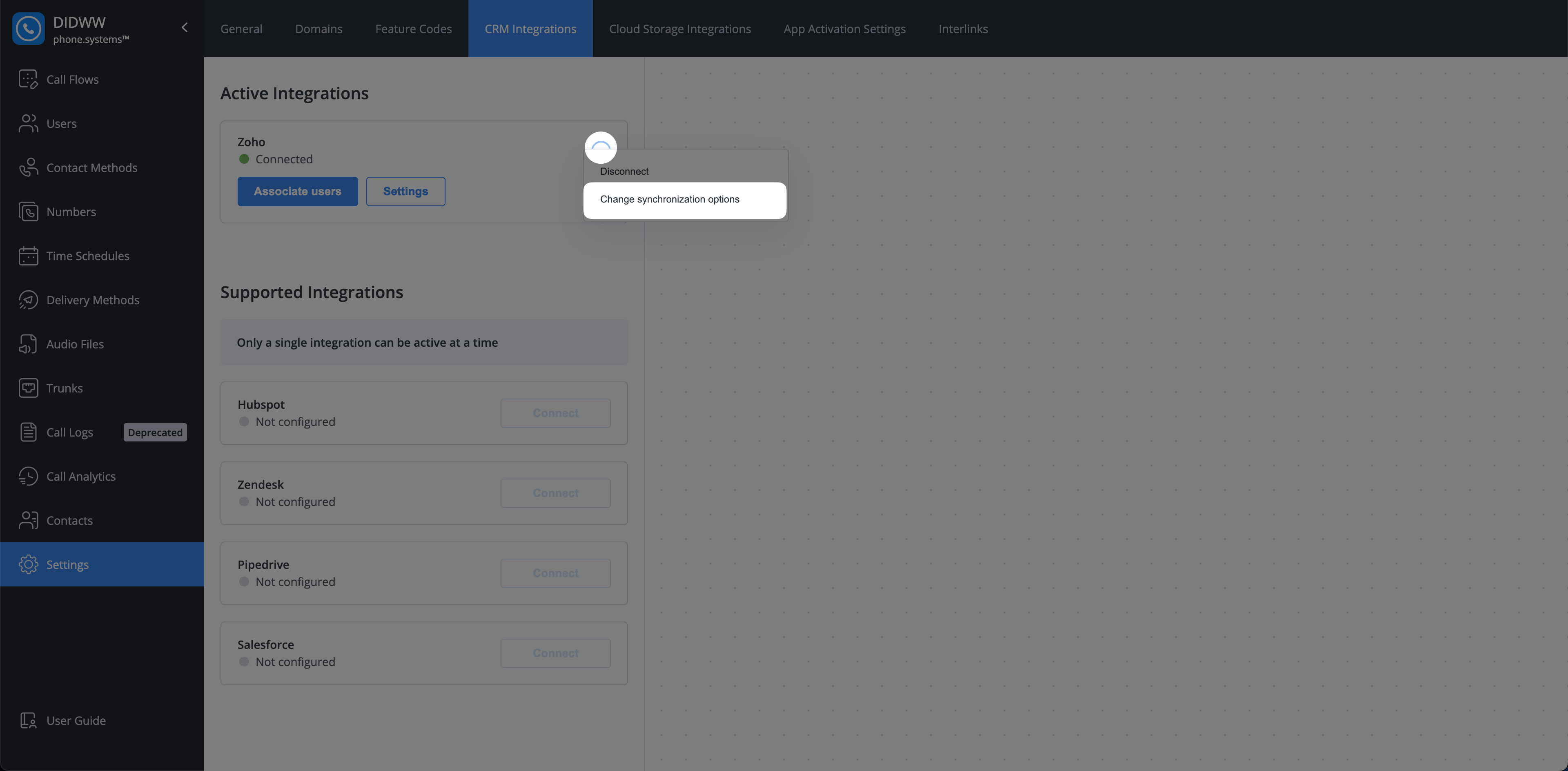Open Call Flows icon in sidebar
The image size is (1568, 771).
click(x=28, y=79)
